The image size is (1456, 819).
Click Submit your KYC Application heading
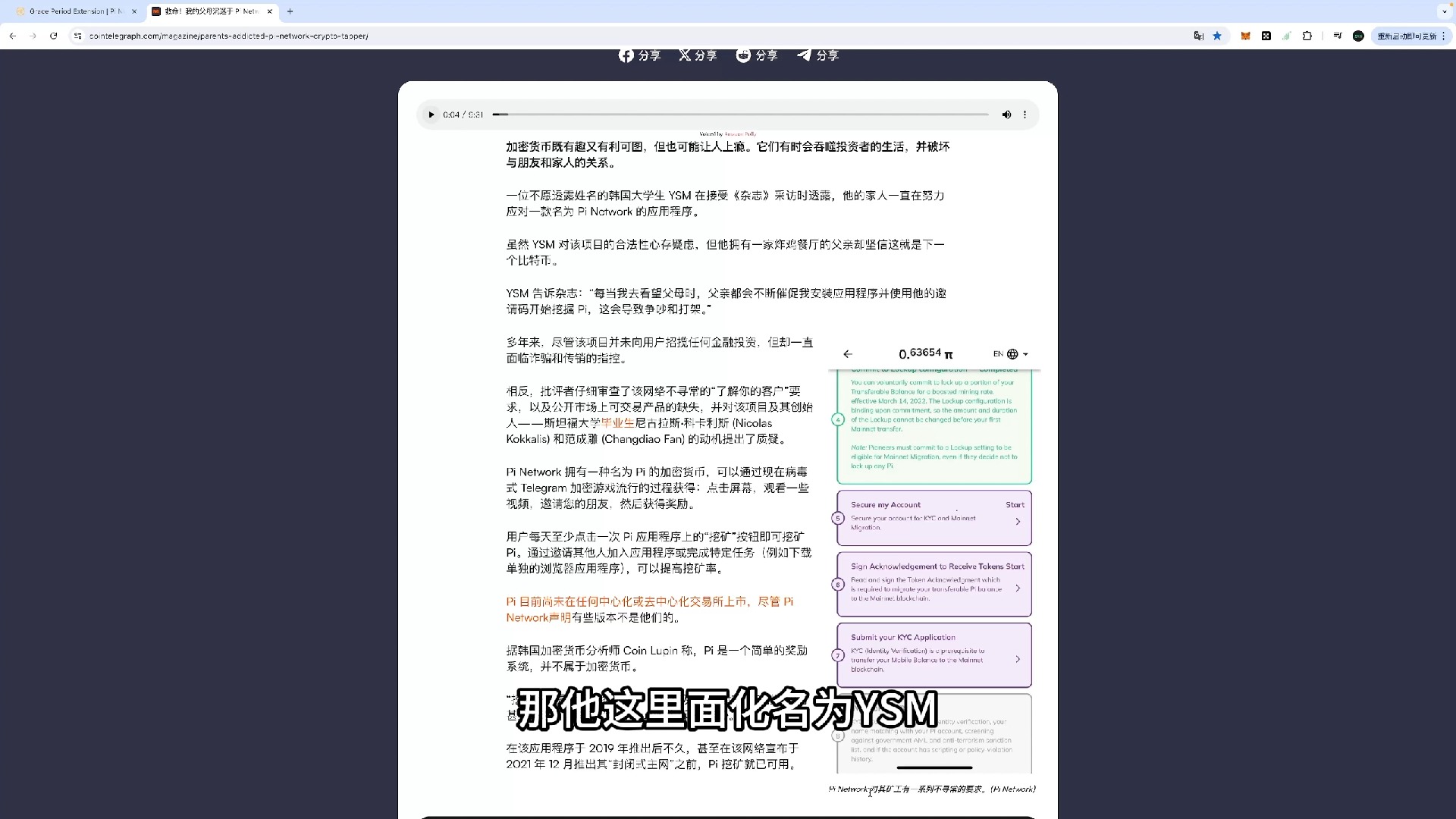(902, 638)
